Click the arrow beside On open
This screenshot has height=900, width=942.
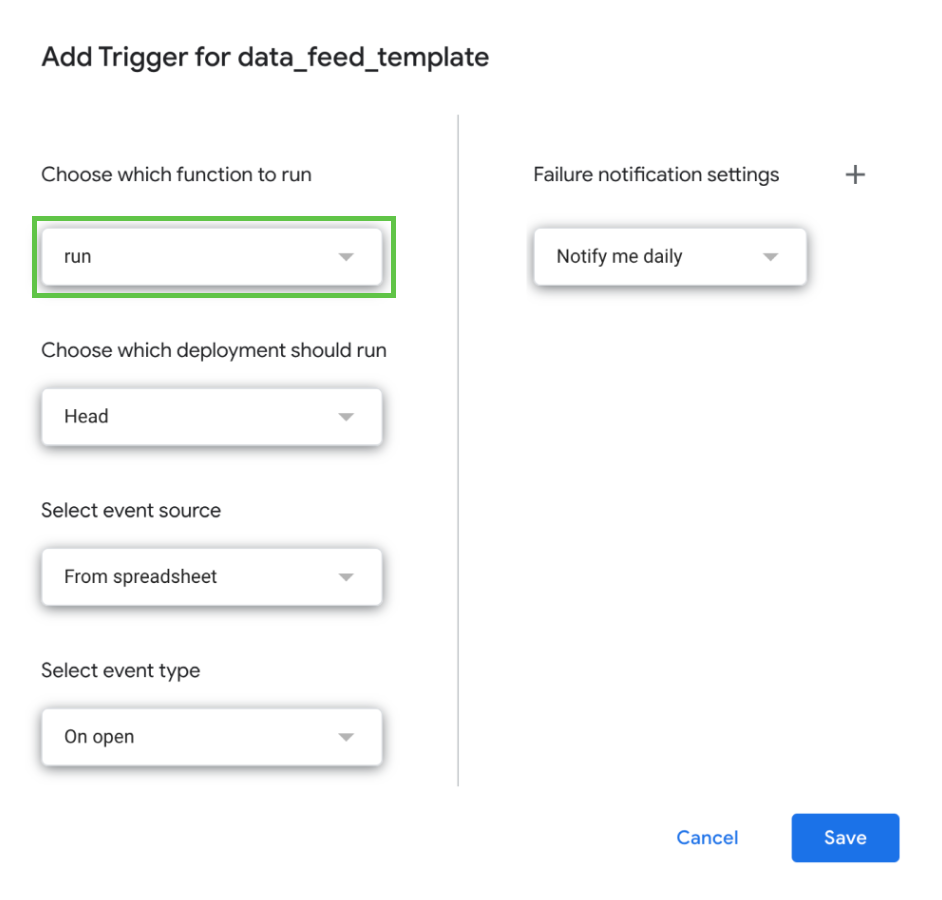pos(346,737)
